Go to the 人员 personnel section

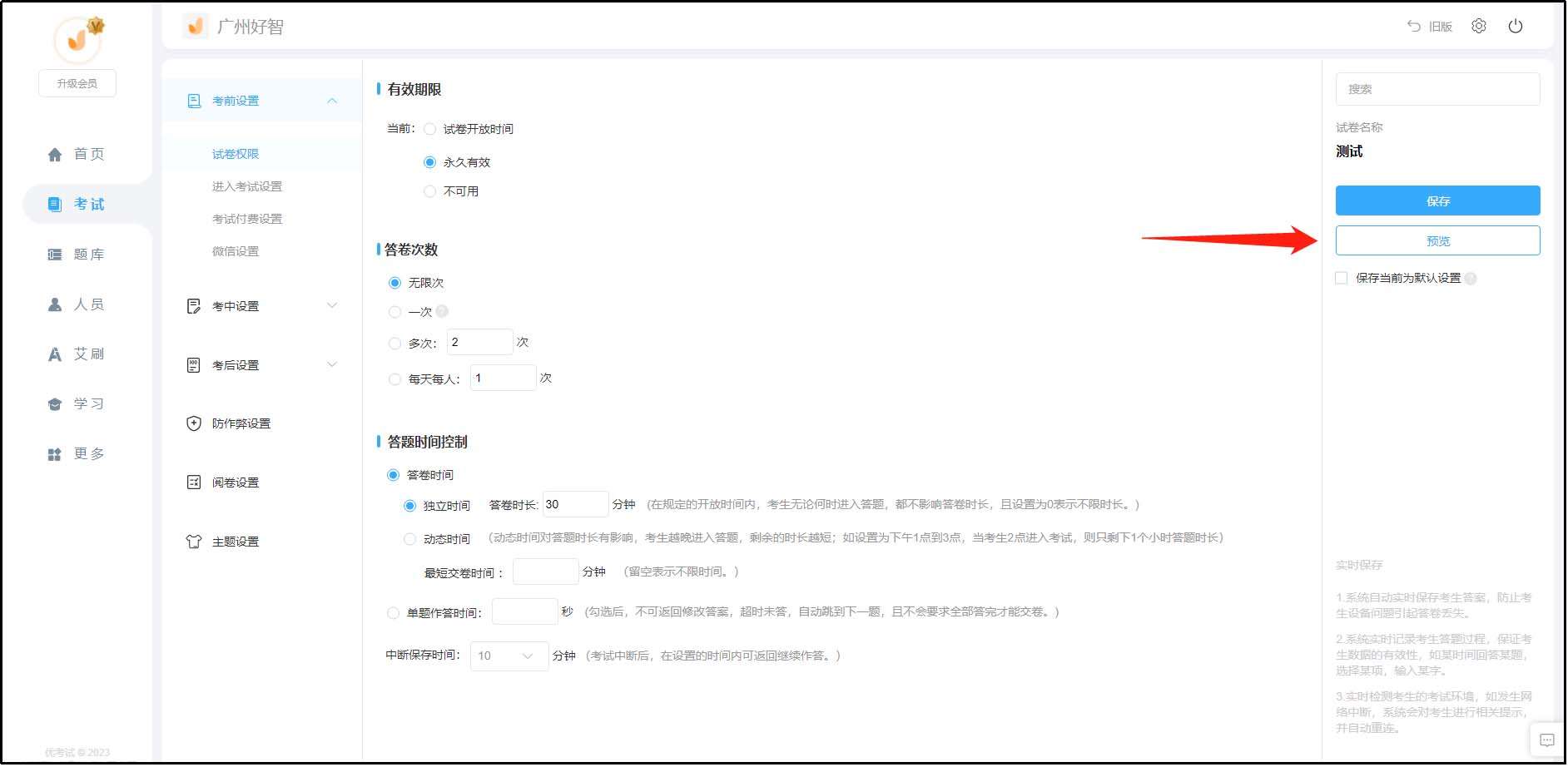point(87,304)
